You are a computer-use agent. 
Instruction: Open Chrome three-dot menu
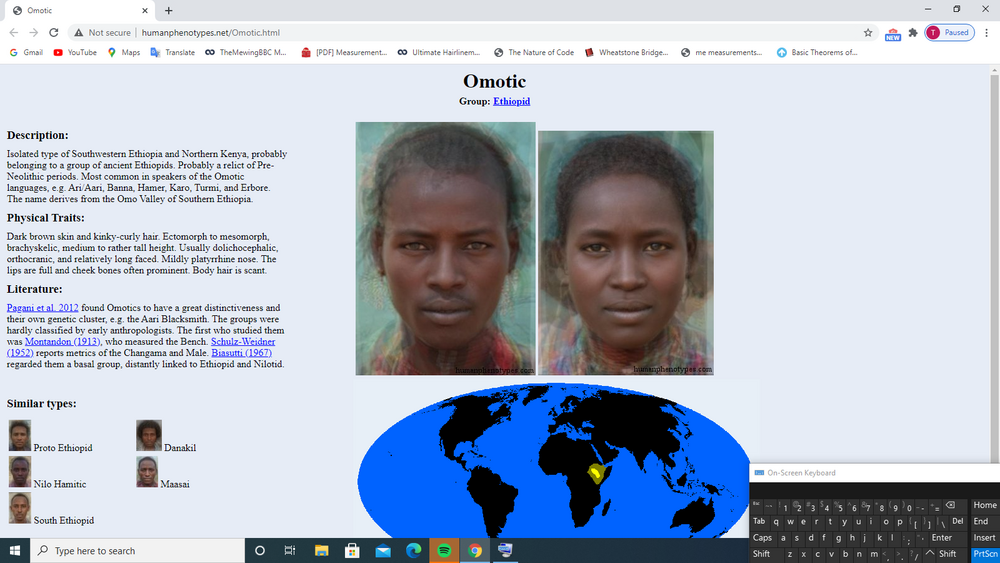987,33
